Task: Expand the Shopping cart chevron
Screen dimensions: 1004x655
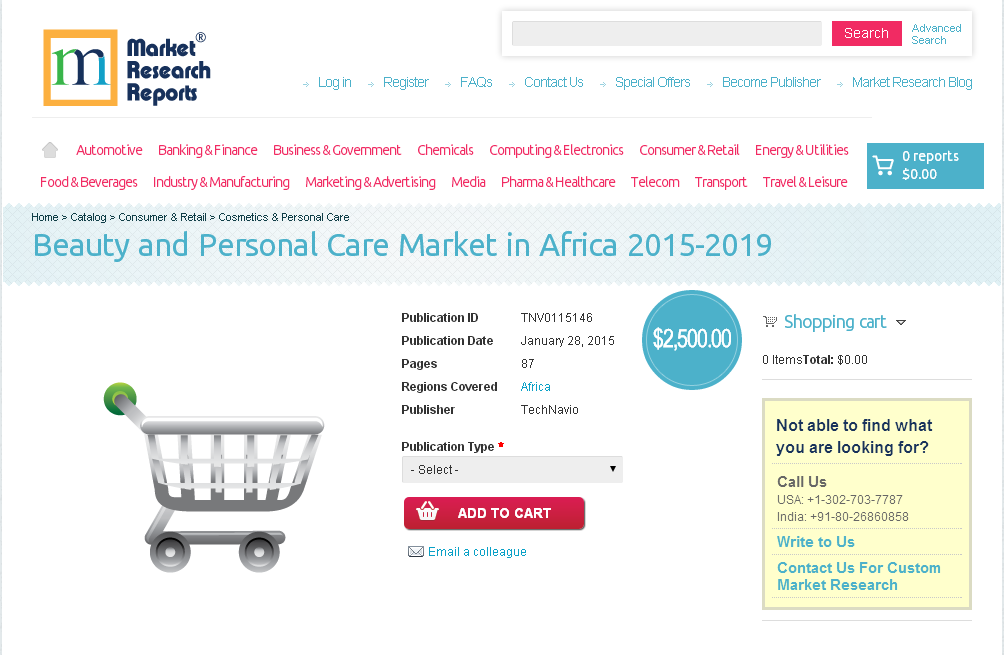Action: point(901,322)
